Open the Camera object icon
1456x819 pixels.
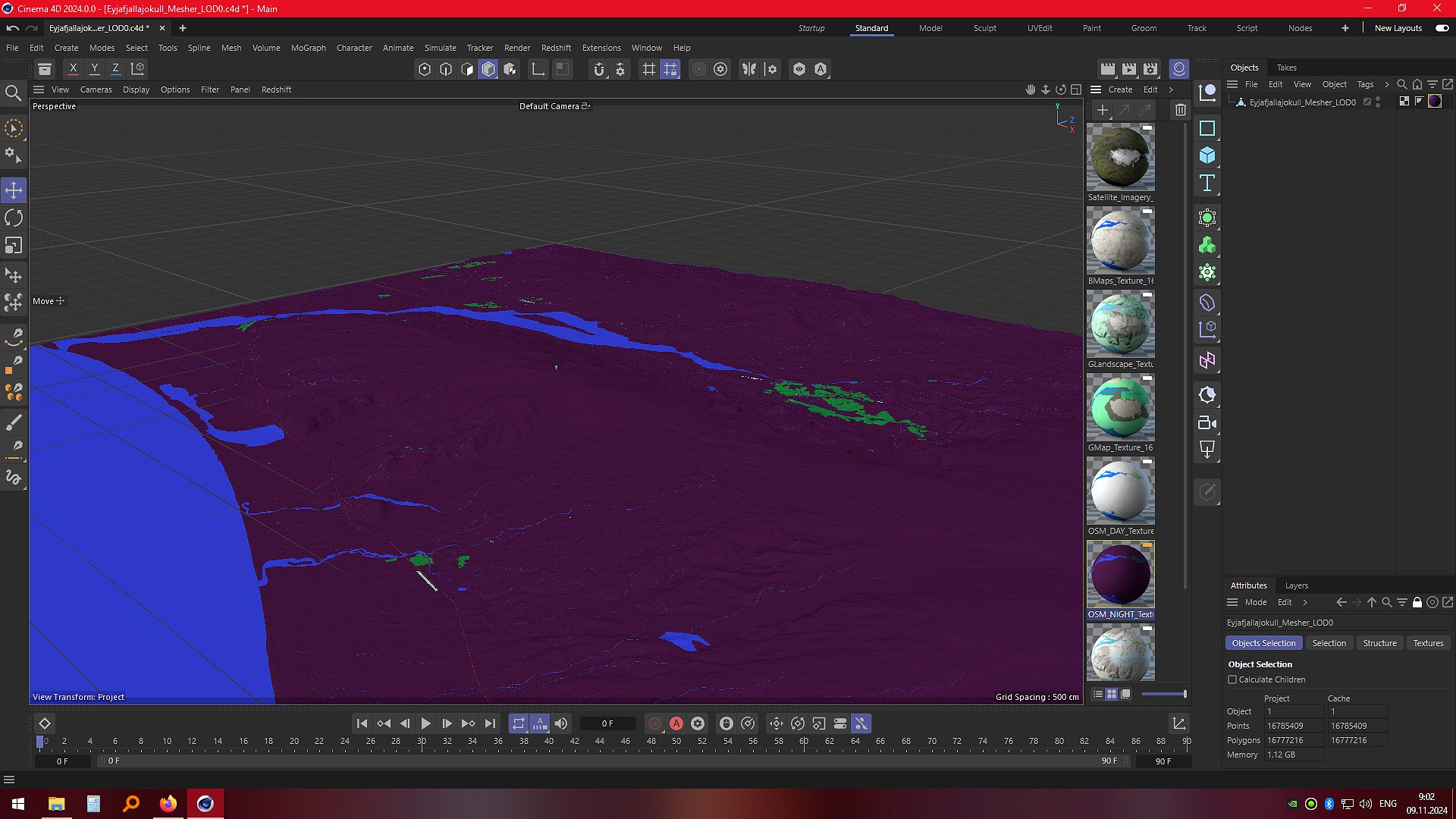1207,423
